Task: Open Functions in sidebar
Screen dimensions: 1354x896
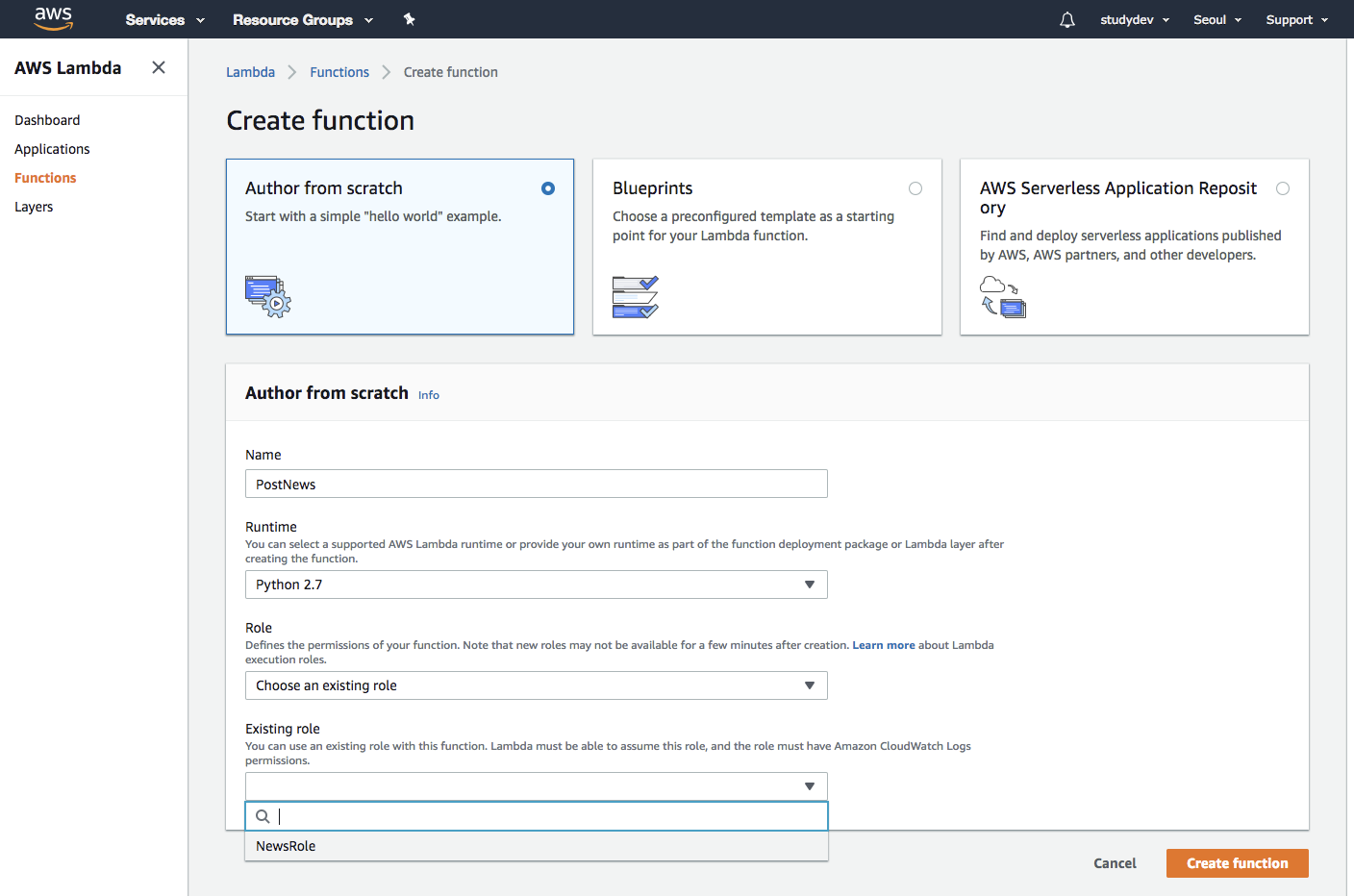Action: pos(45,178)
